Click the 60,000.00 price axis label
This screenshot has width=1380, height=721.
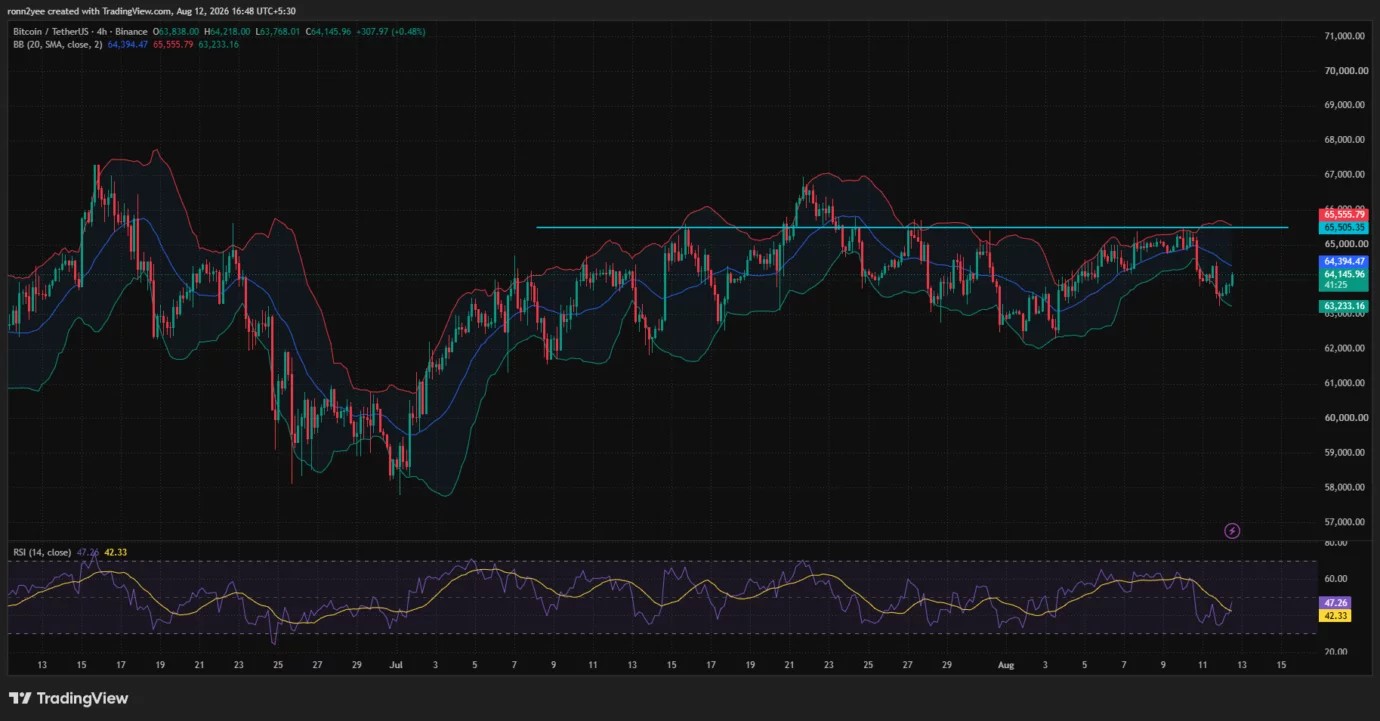pyautogui.click(x=1344, y=418)
